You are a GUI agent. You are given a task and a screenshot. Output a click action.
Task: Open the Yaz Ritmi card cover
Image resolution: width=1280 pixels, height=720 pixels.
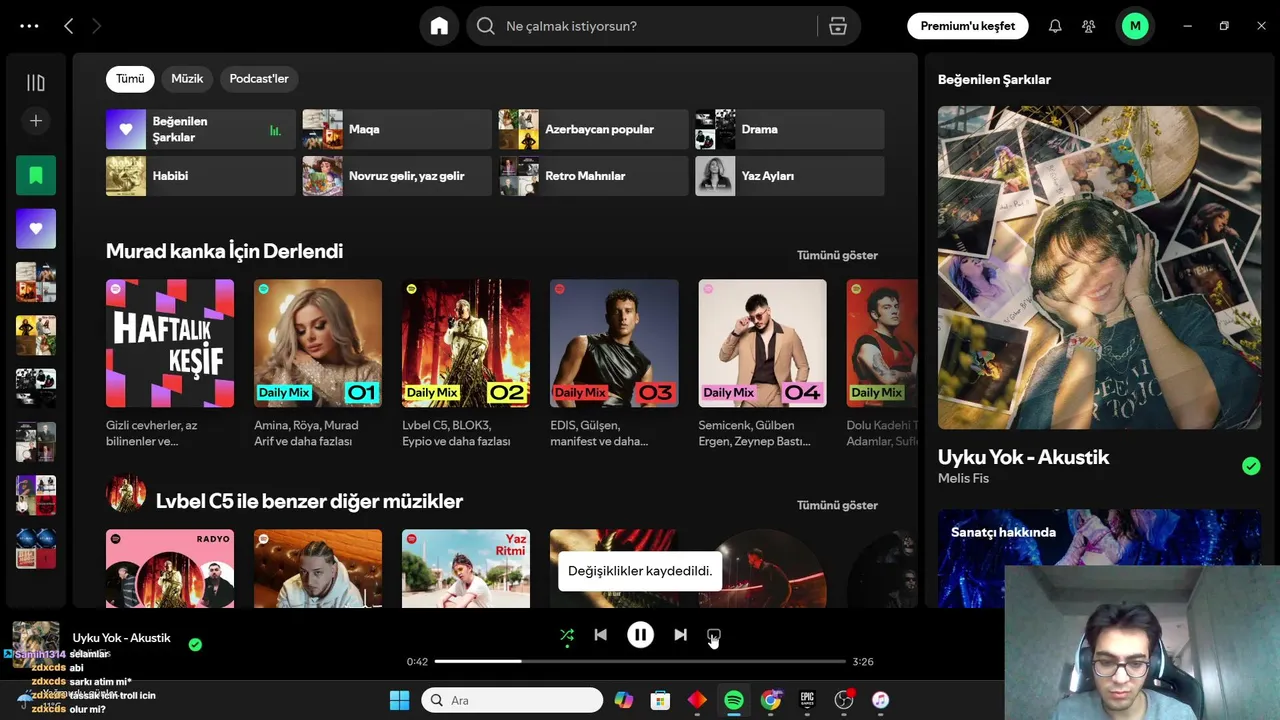pos(466,568)
